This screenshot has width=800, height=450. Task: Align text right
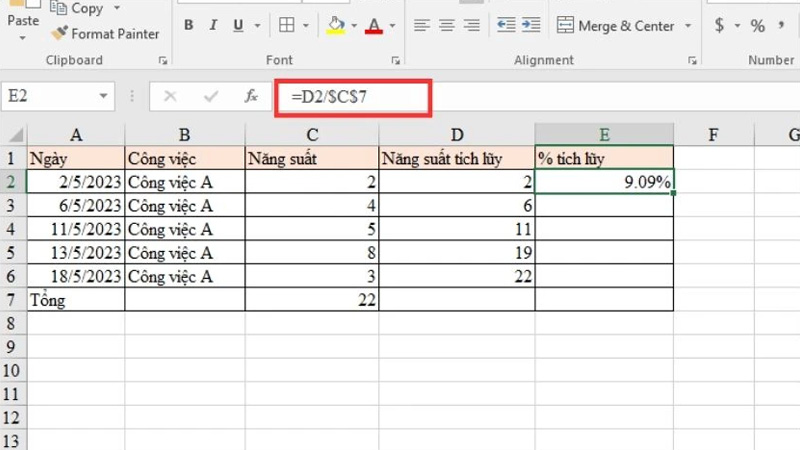(472, 25)
